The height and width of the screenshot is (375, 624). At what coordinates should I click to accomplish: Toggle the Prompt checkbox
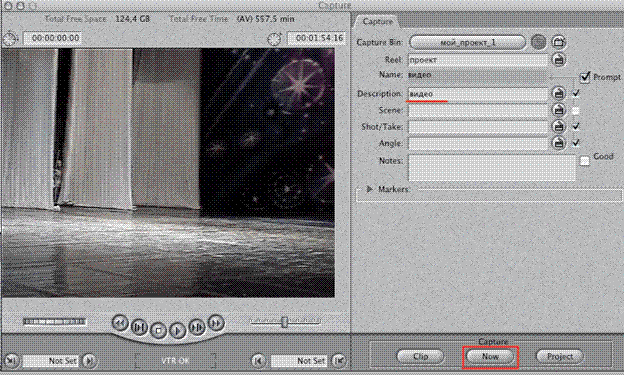[x=585, y=77]
